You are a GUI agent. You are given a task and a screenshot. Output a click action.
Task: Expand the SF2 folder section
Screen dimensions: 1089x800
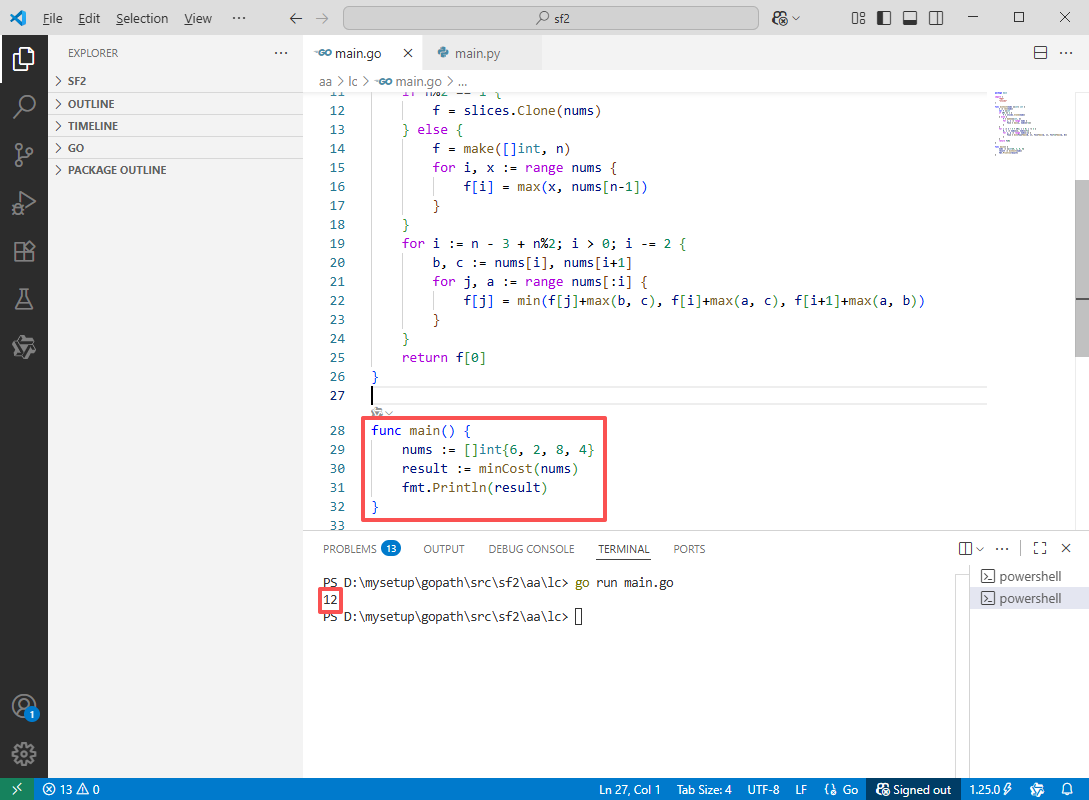click(175, 81)
